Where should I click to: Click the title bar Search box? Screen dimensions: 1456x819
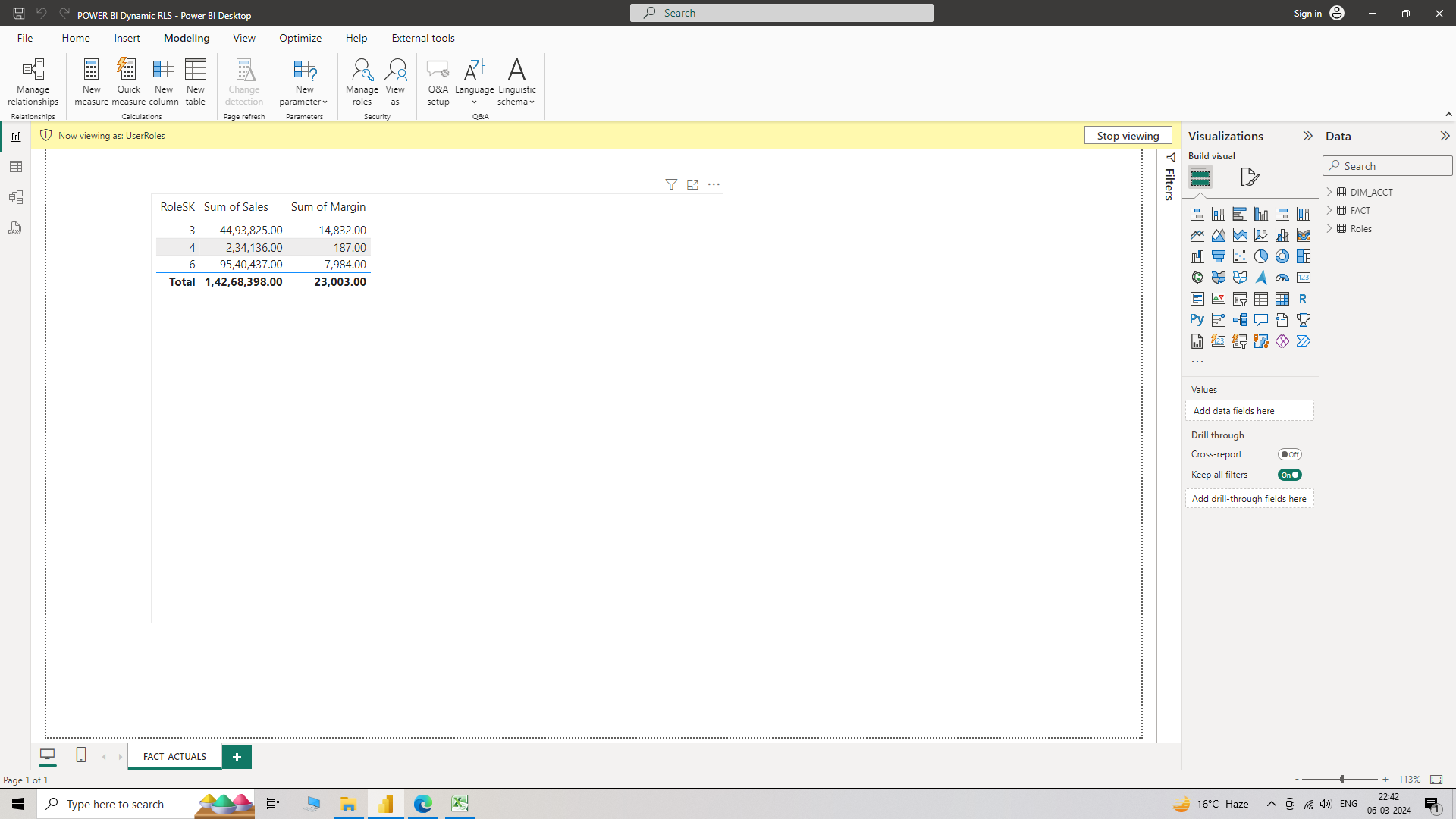click(x=781, y=13)
